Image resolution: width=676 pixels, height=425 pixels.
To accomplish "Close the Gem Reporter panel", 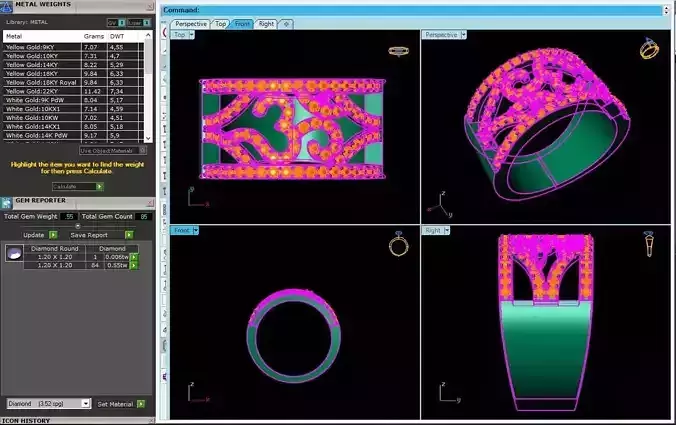I will [150, 203].
